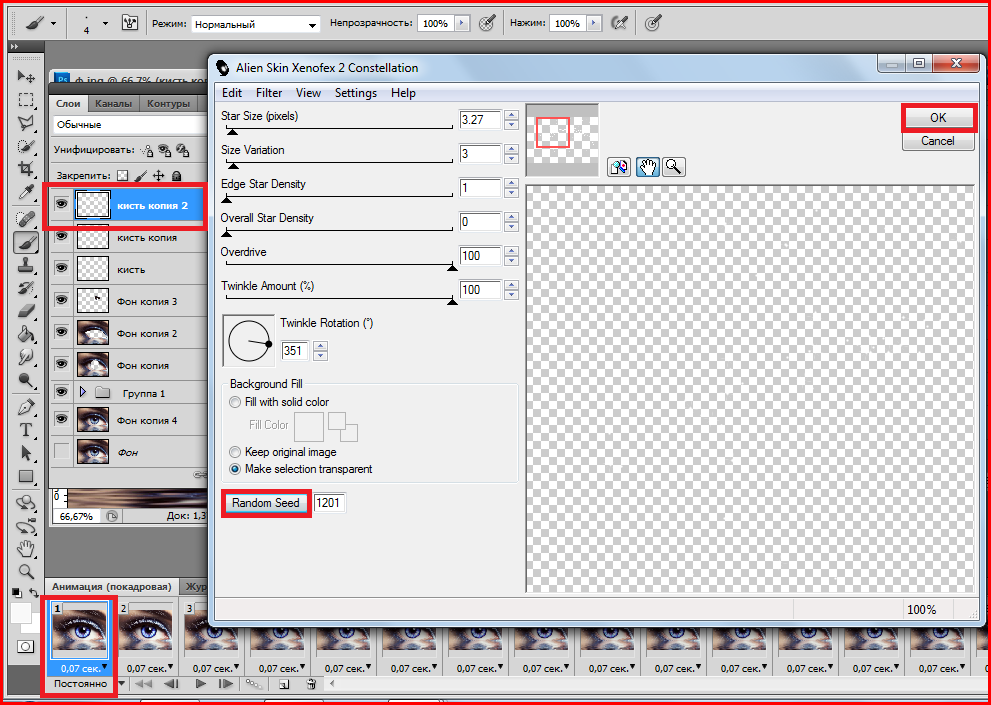Select the Type tool
Image resolution: width=991 pixels, height=705 pixels.
pos(25,430)
